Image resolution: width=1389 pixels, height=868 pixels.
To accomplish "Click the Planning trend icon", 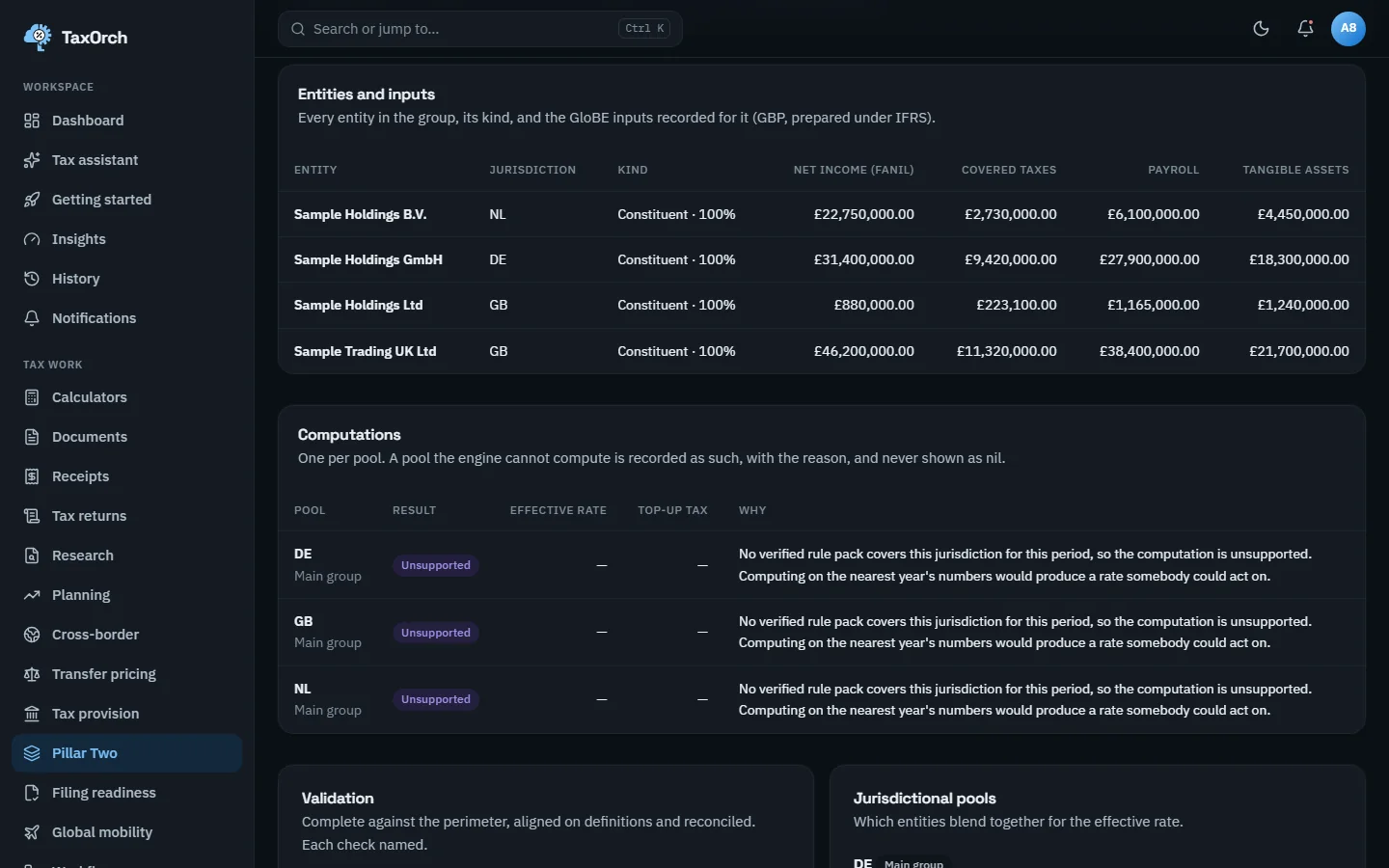I will tap(32, 595).
